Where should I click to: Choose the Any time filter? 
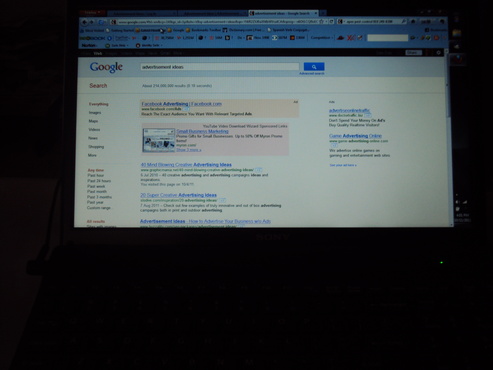(x=96, y=170)
